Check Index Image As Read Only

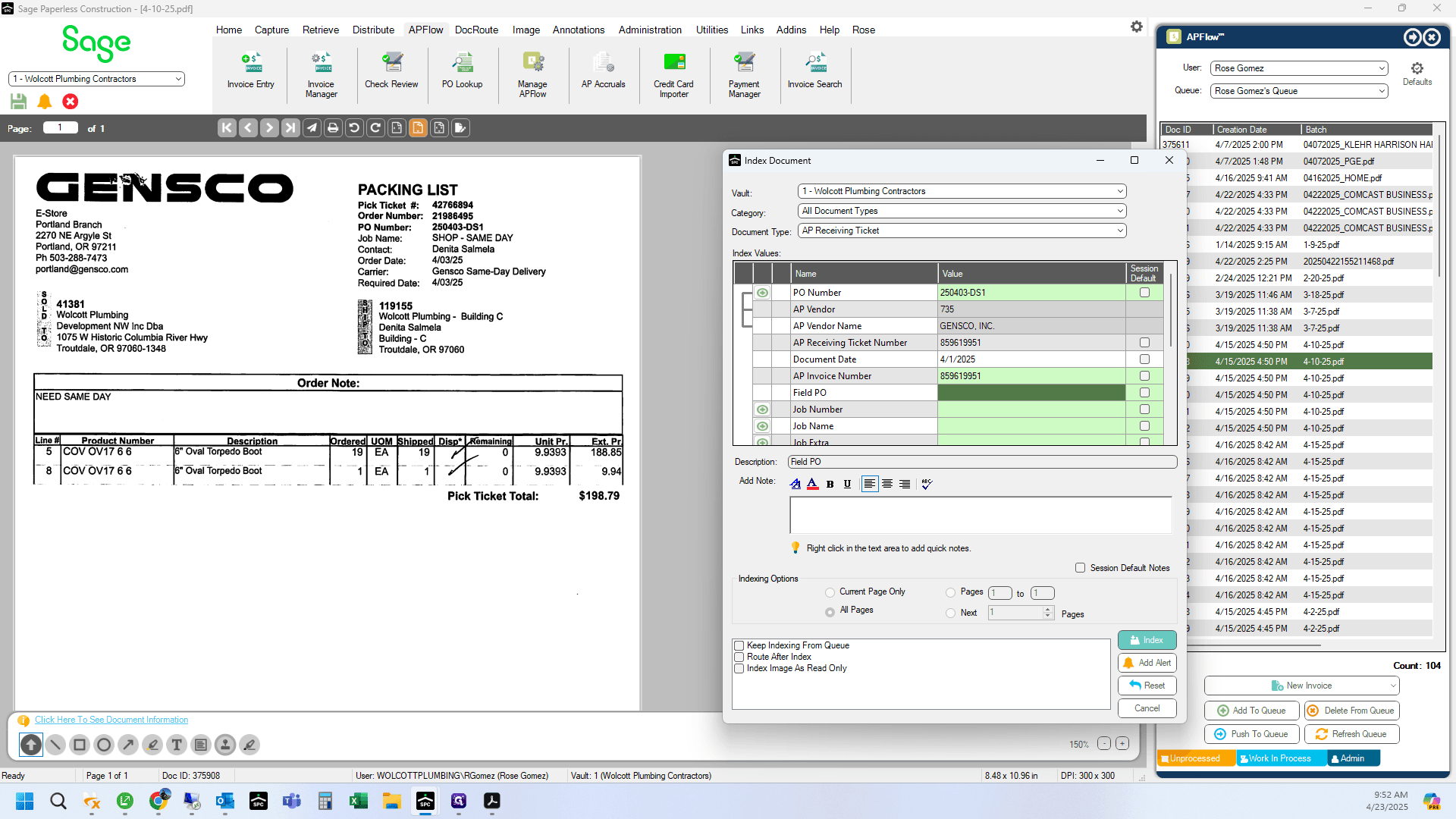(x=739, y=669)
